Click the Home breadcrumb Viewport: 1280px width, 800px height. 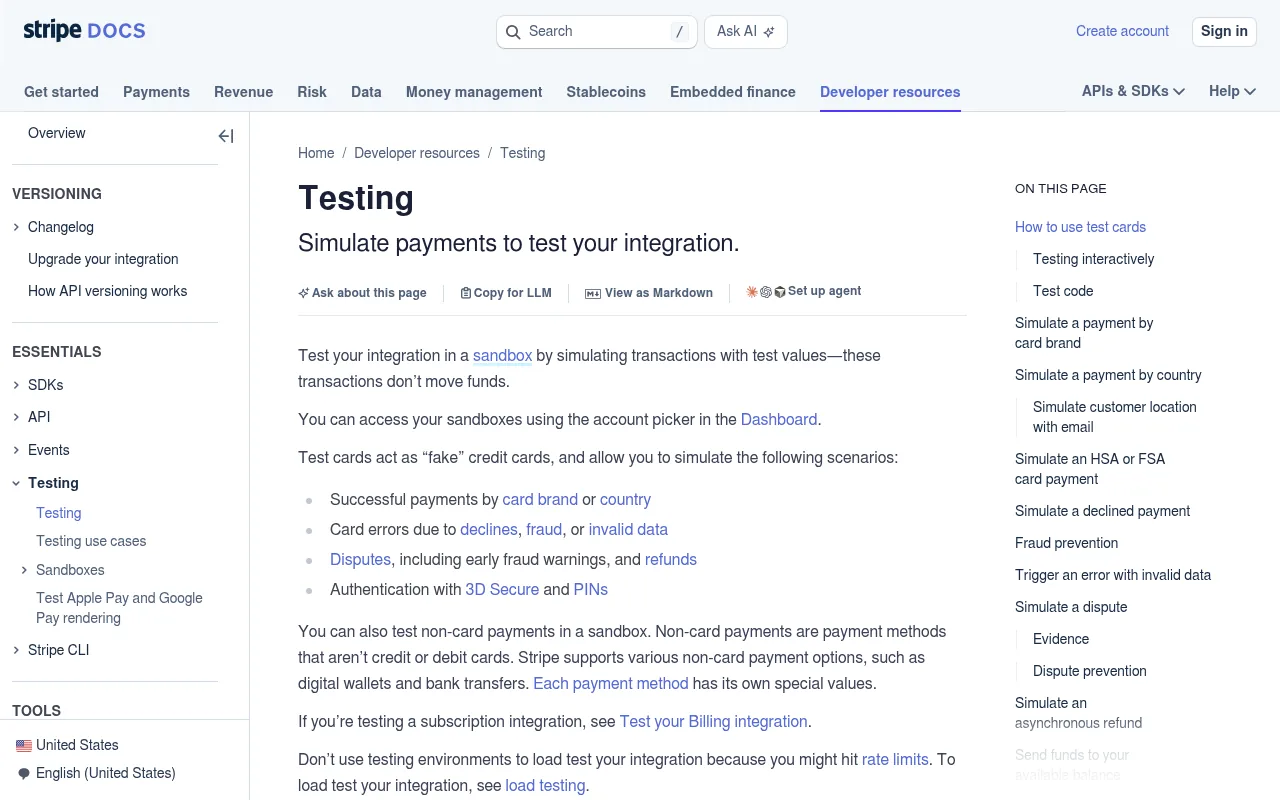click(x=316, y=153)
